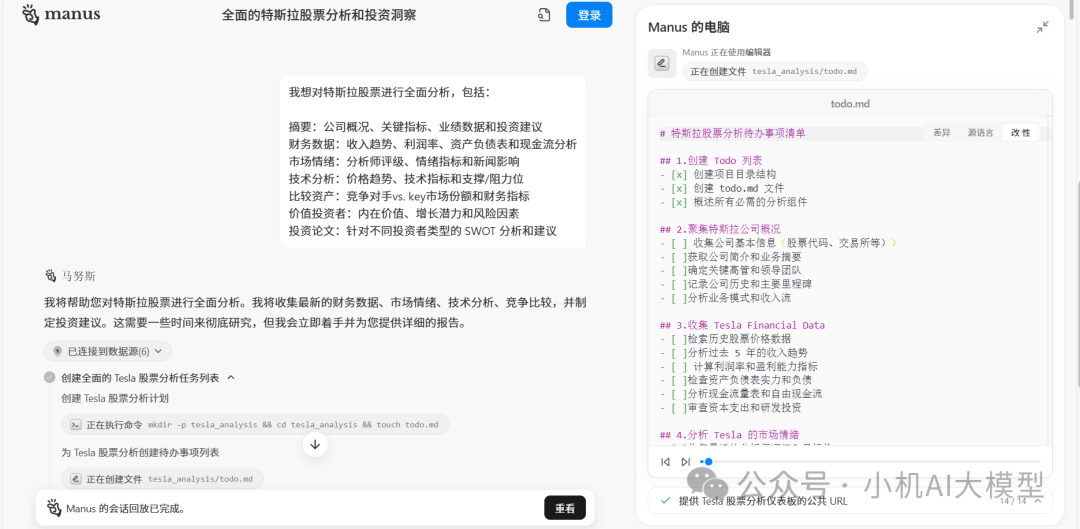1080x529 pixels.
Task: Click data source plug icon
Action: click(57, 351)
